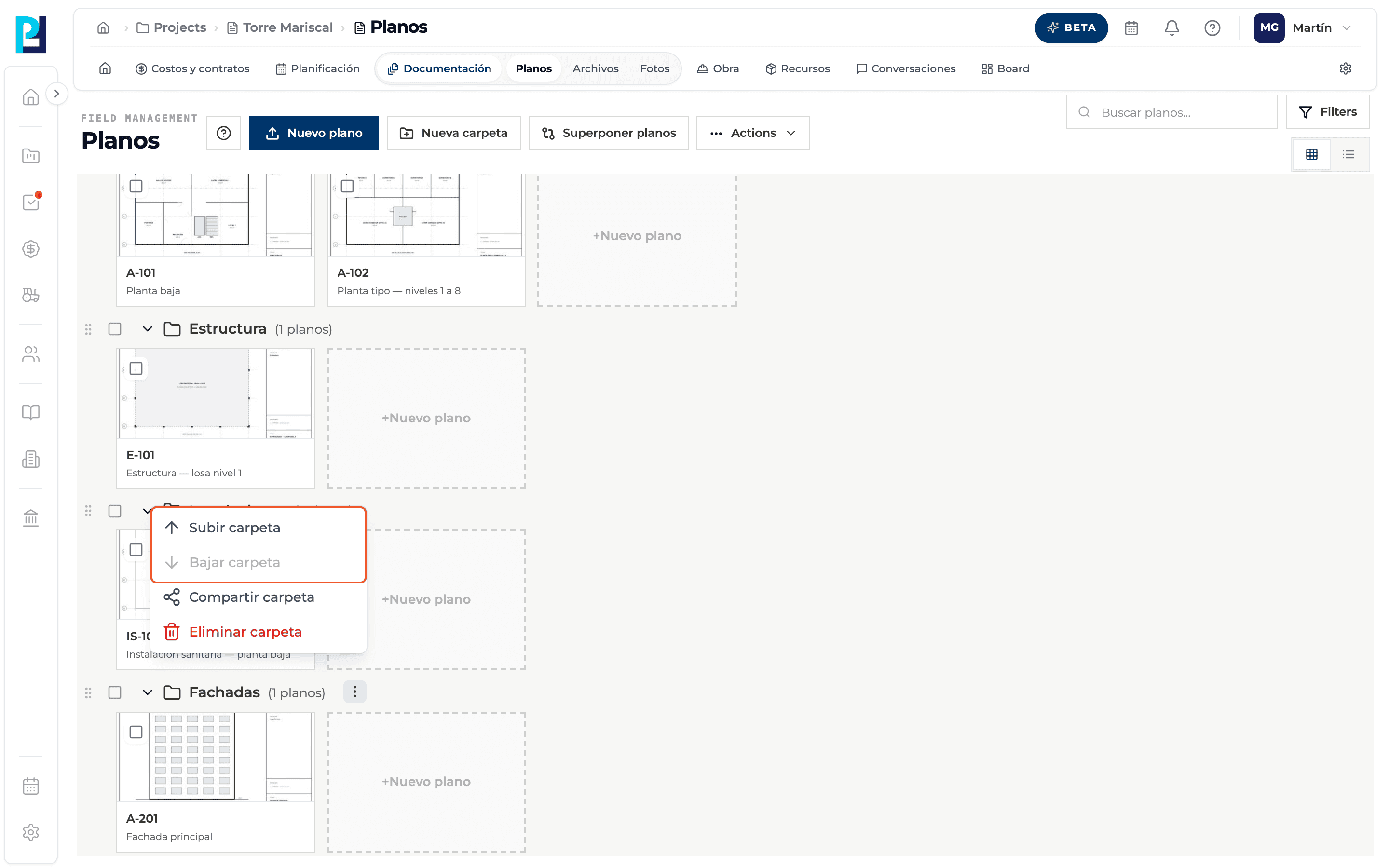The height and width of the screenshot is (868, 1389).
Task: Switch to list view layout
Action: pyautogui.click(x=1348, y=154)
